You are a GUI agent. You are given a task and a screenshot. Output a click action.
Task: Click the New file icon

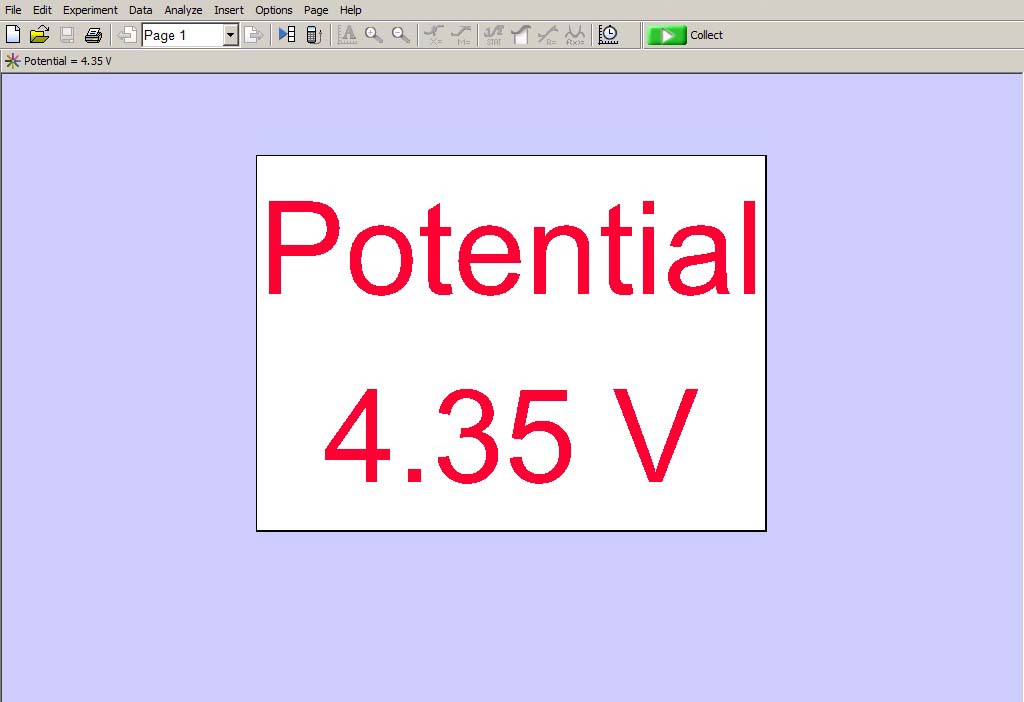pyautogui.click(x=13, y=35)
